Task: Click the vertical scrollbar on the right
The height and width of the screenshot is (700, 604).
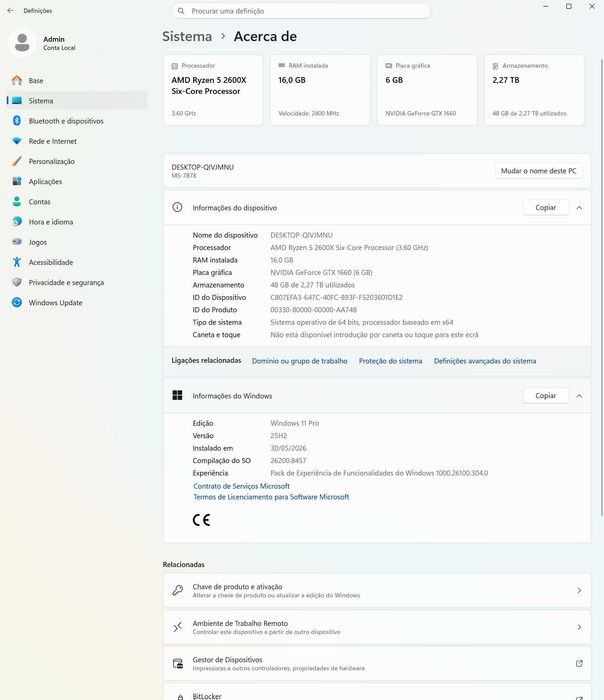Action: click(x=601, y=286)
